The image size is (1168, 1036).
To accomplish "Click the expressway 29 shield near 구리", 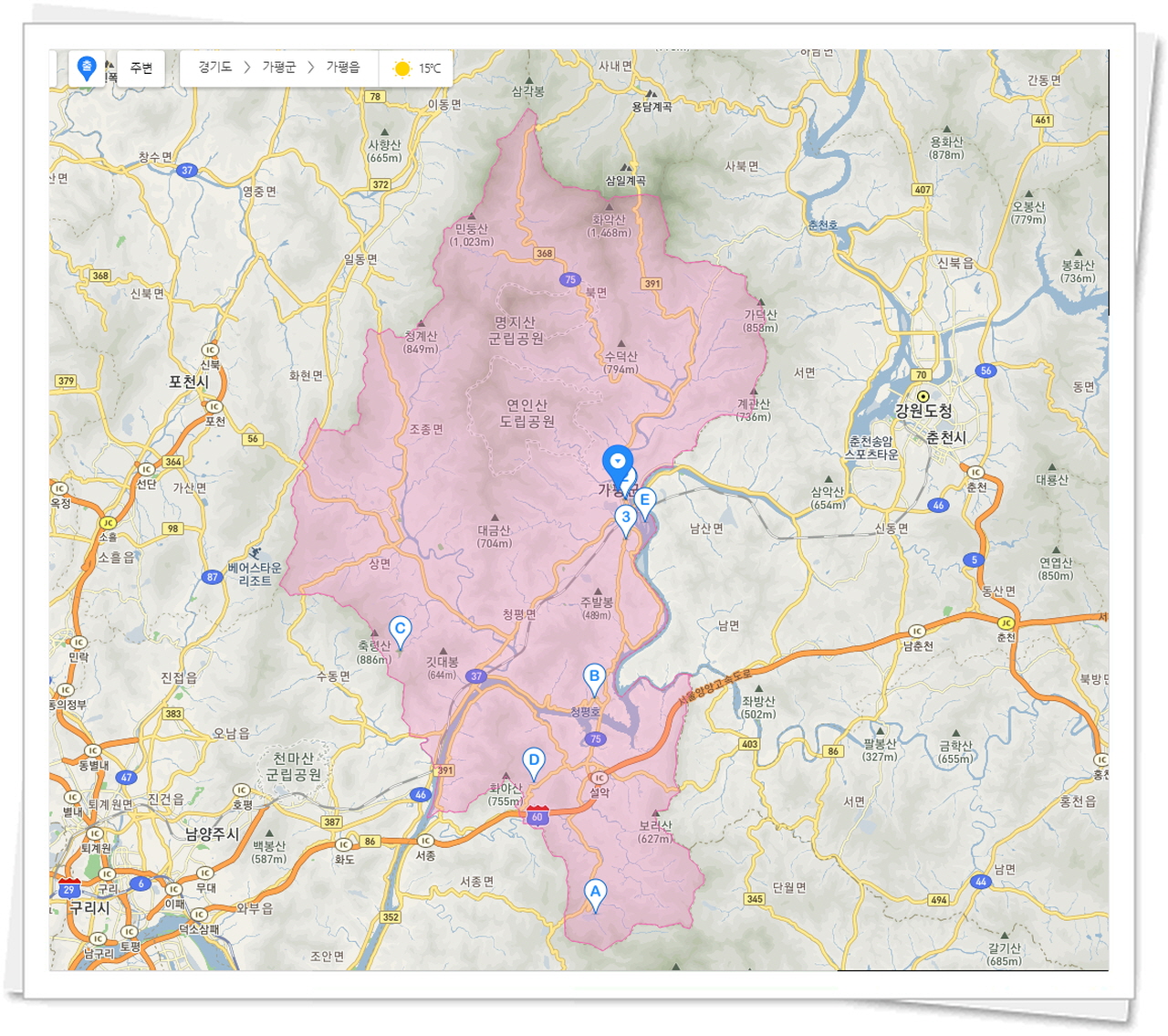I will tap(68, 887).
